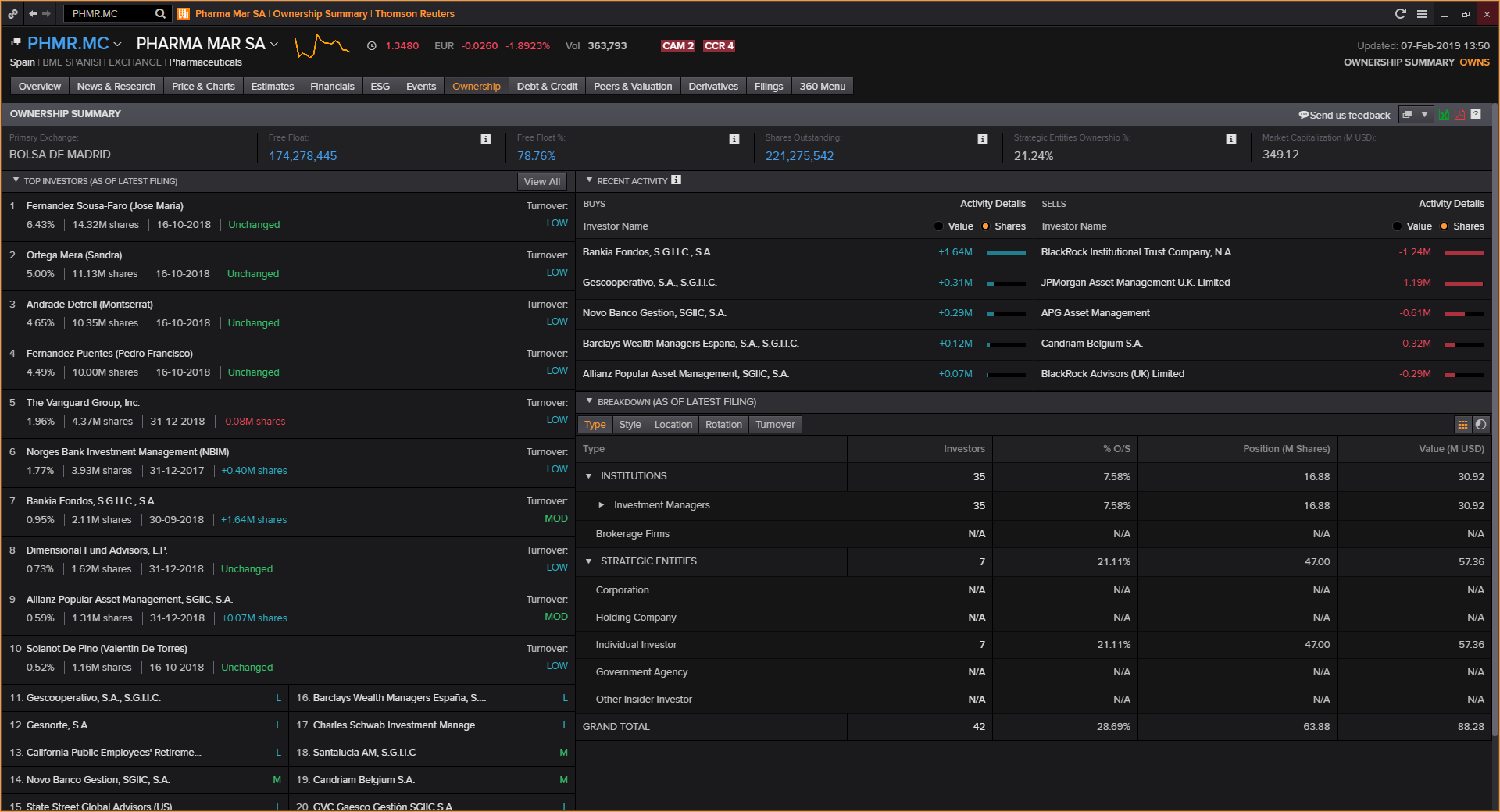Expand the Investment Managers row
The width and height of the screenshot is (1500, 812).
(601, 505)
